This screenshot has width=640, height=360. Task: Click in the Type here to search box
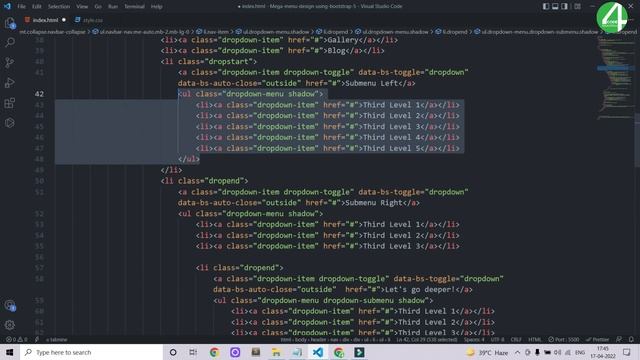92,352
